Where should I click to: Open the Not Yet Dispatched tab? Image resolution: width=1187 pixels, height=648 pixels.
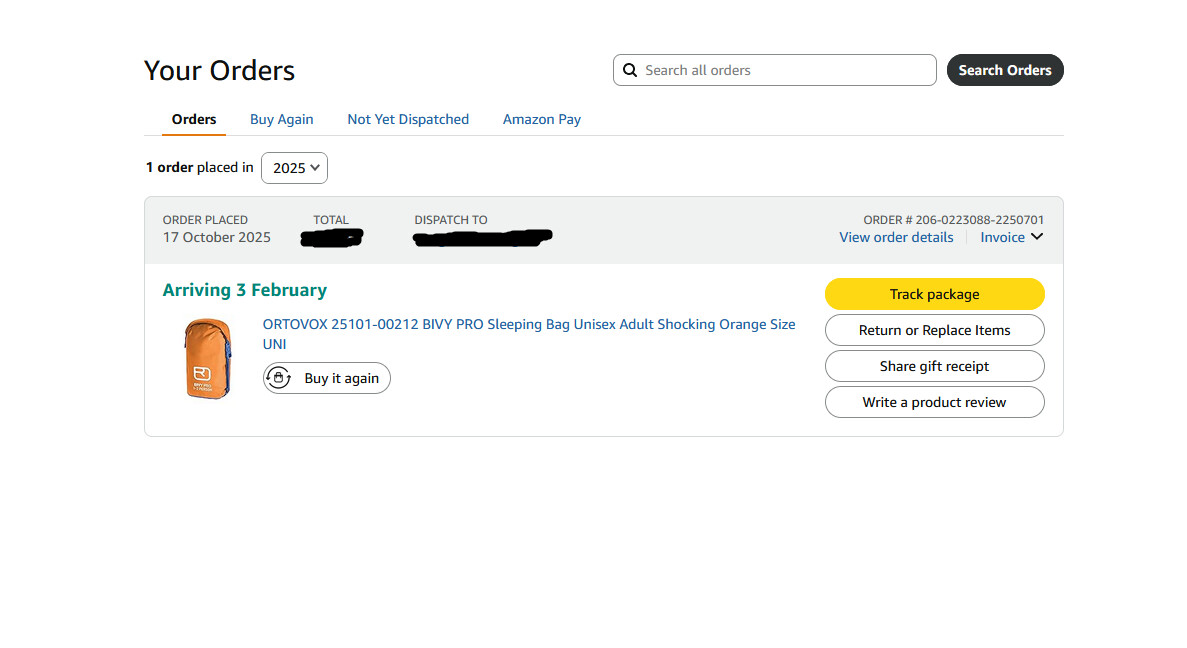408,119
